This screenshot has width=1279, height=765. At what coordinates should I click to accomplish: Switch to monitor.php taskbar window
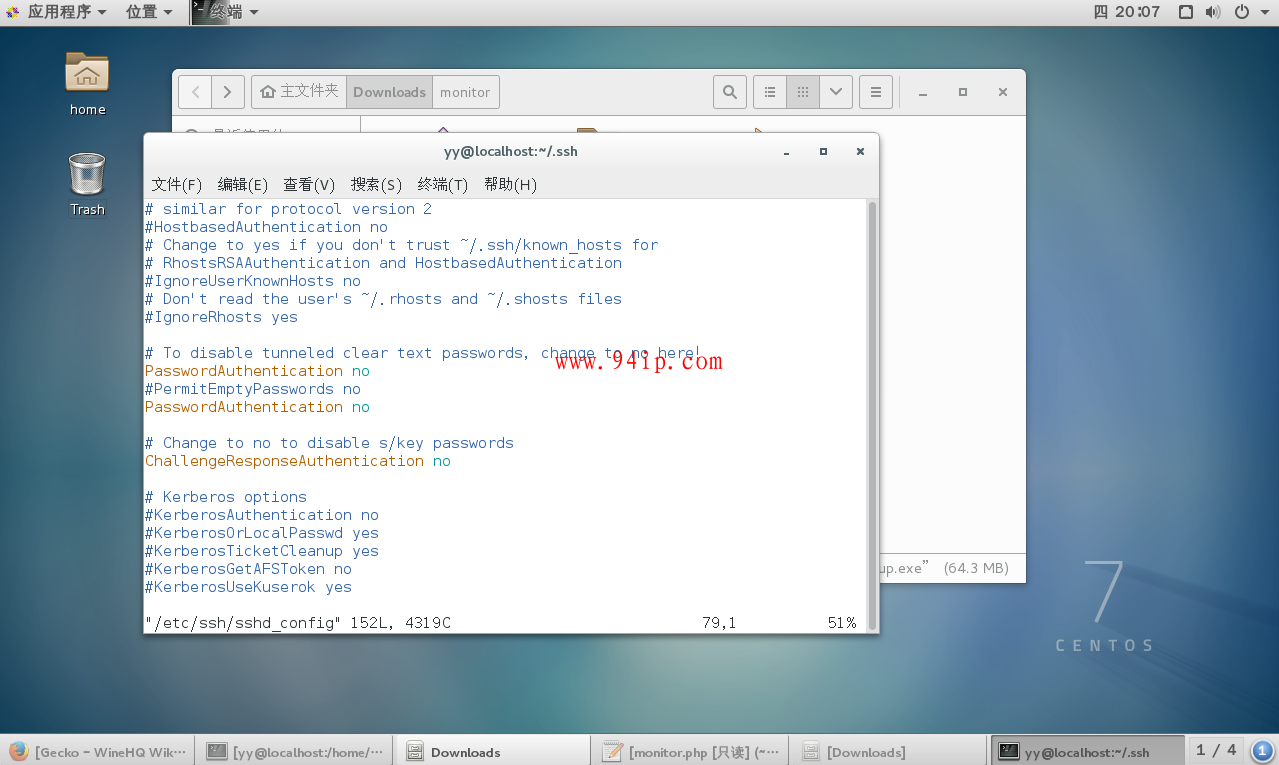pyautogui.click(x=690, y=751)
